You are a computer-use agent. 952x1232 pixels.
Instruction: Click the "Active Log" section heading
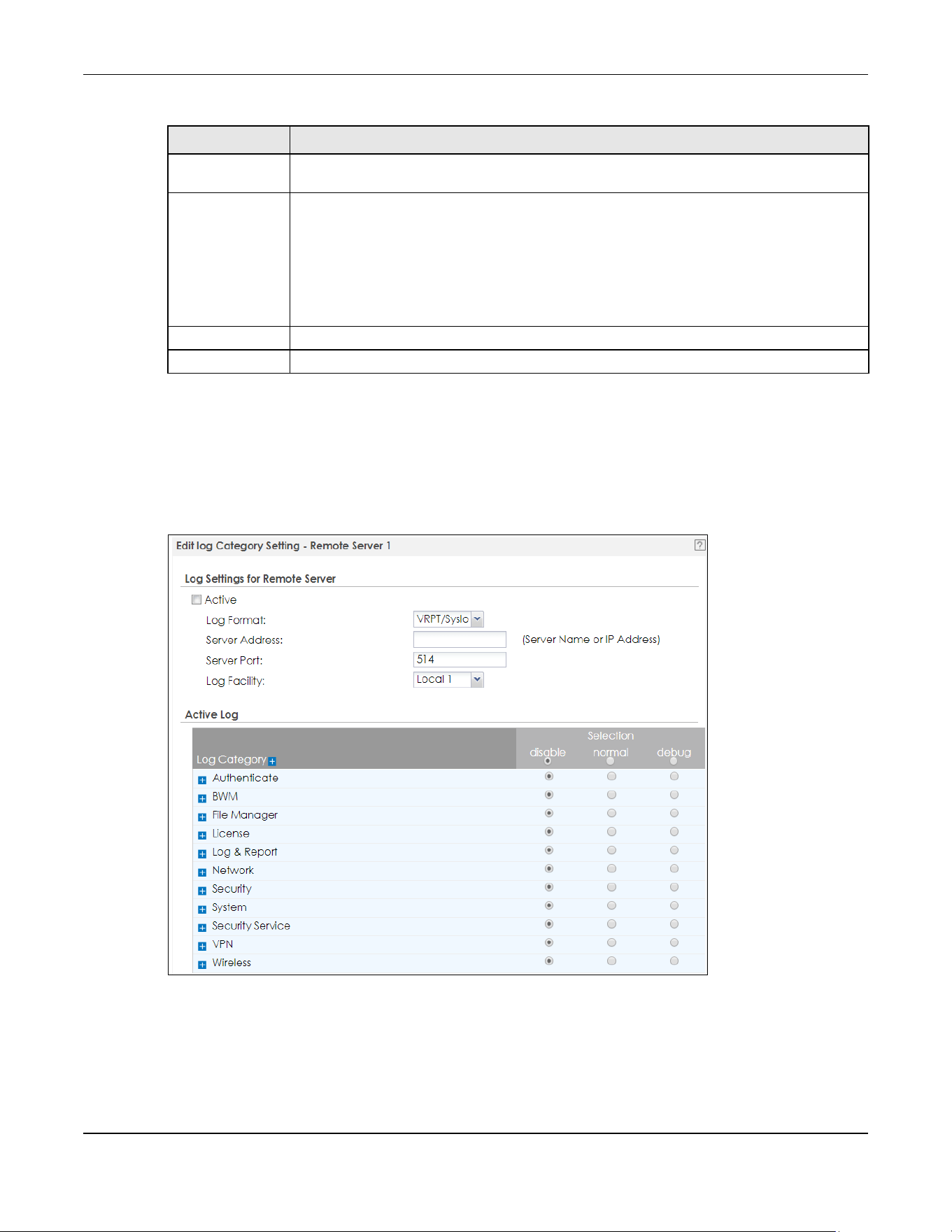(211, 714)
